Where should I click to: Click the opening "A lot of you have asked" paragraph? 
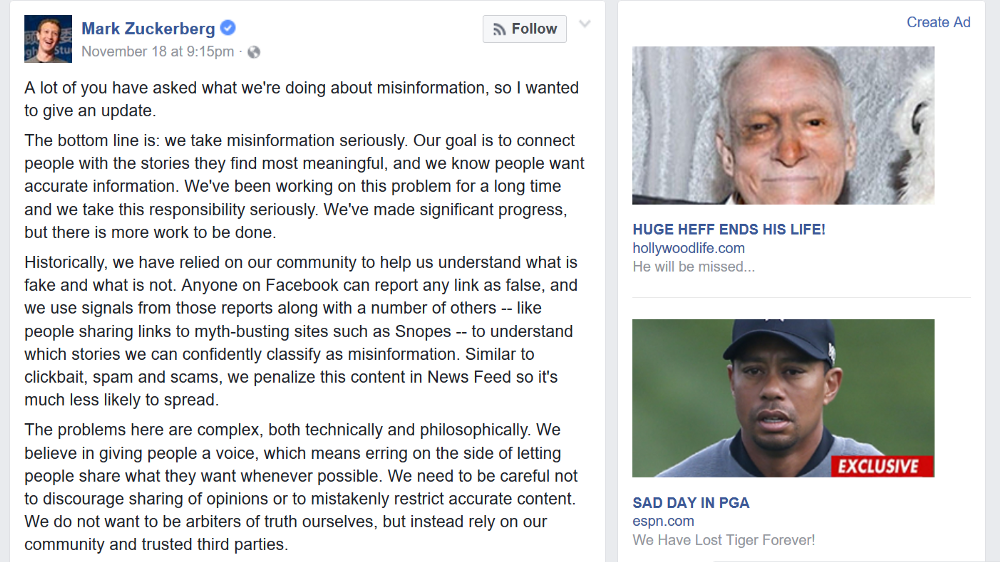tap(301, 99)
